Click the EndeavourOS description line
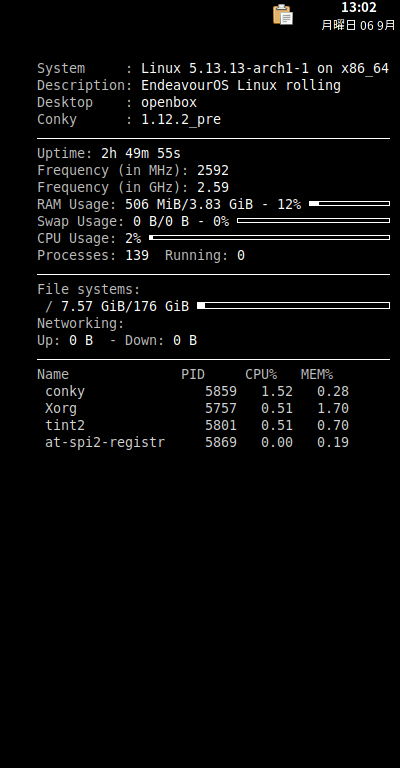Viewport: 400px width, 768px height. [x=189, y=85]
